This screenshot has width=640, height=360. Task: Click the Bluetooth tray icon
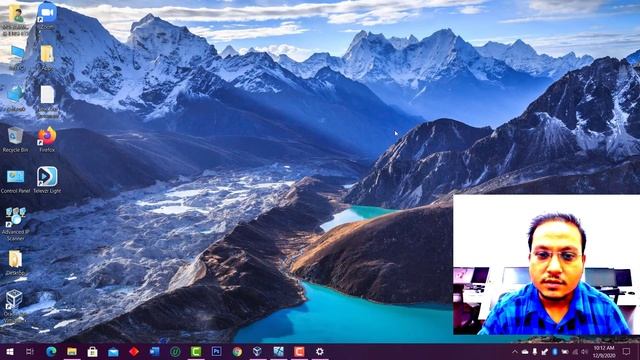(555, 351)
